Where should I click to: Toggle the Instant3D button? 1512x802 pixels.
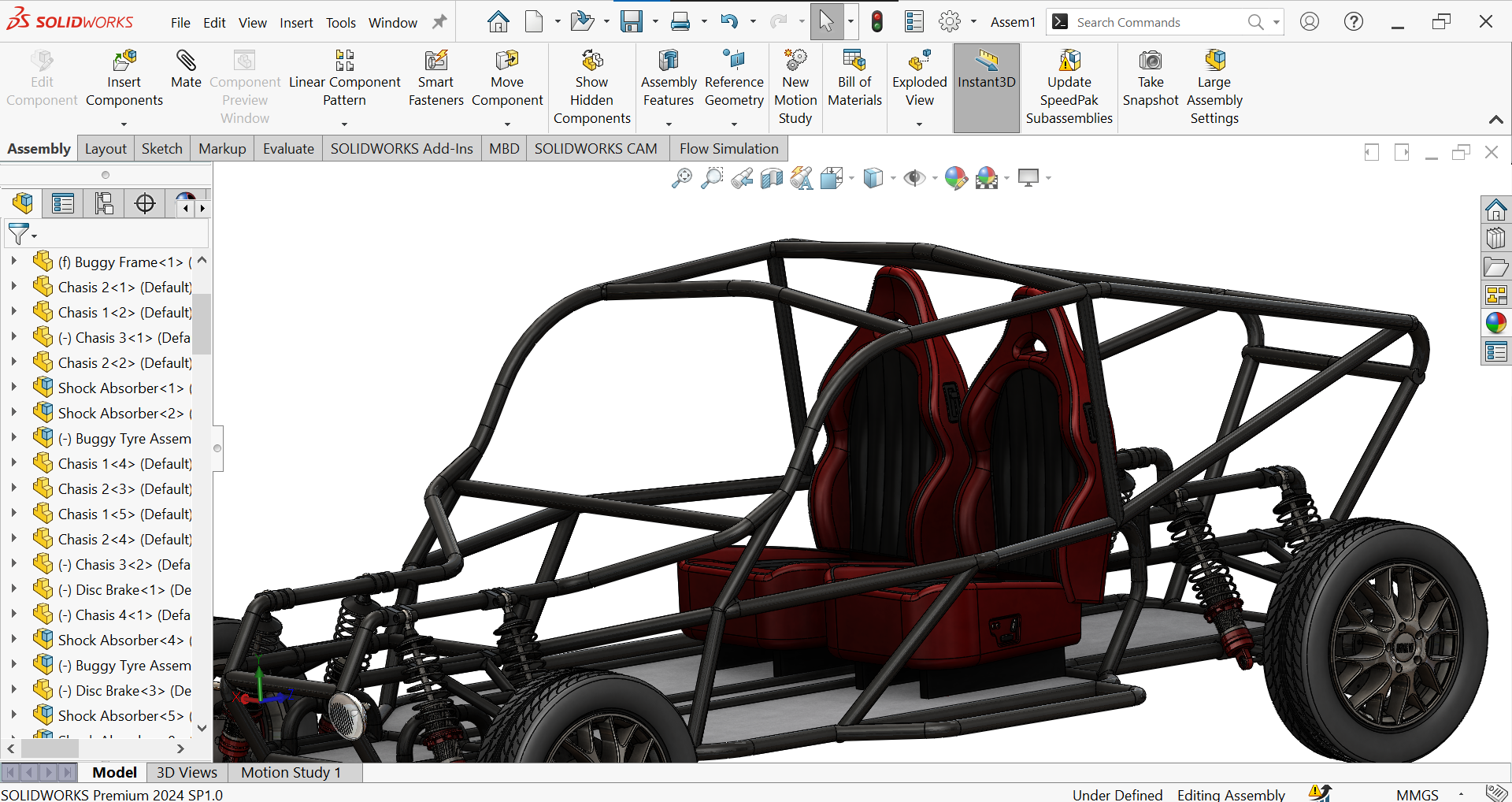click(x=987, y=87)
